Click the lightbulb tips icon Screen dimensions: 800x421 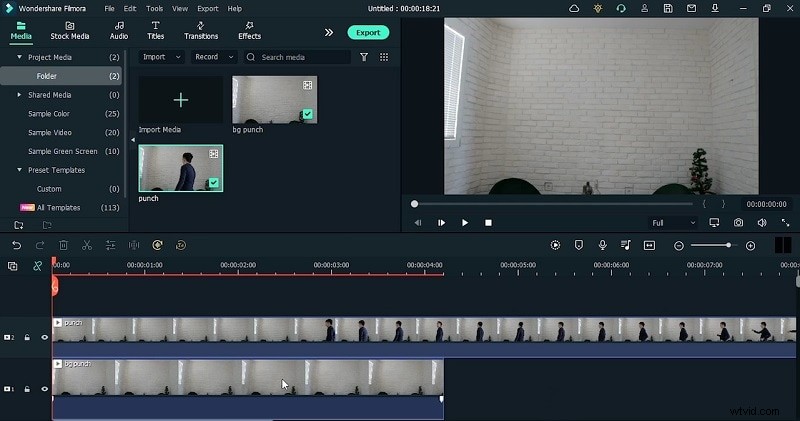[597, 8]
